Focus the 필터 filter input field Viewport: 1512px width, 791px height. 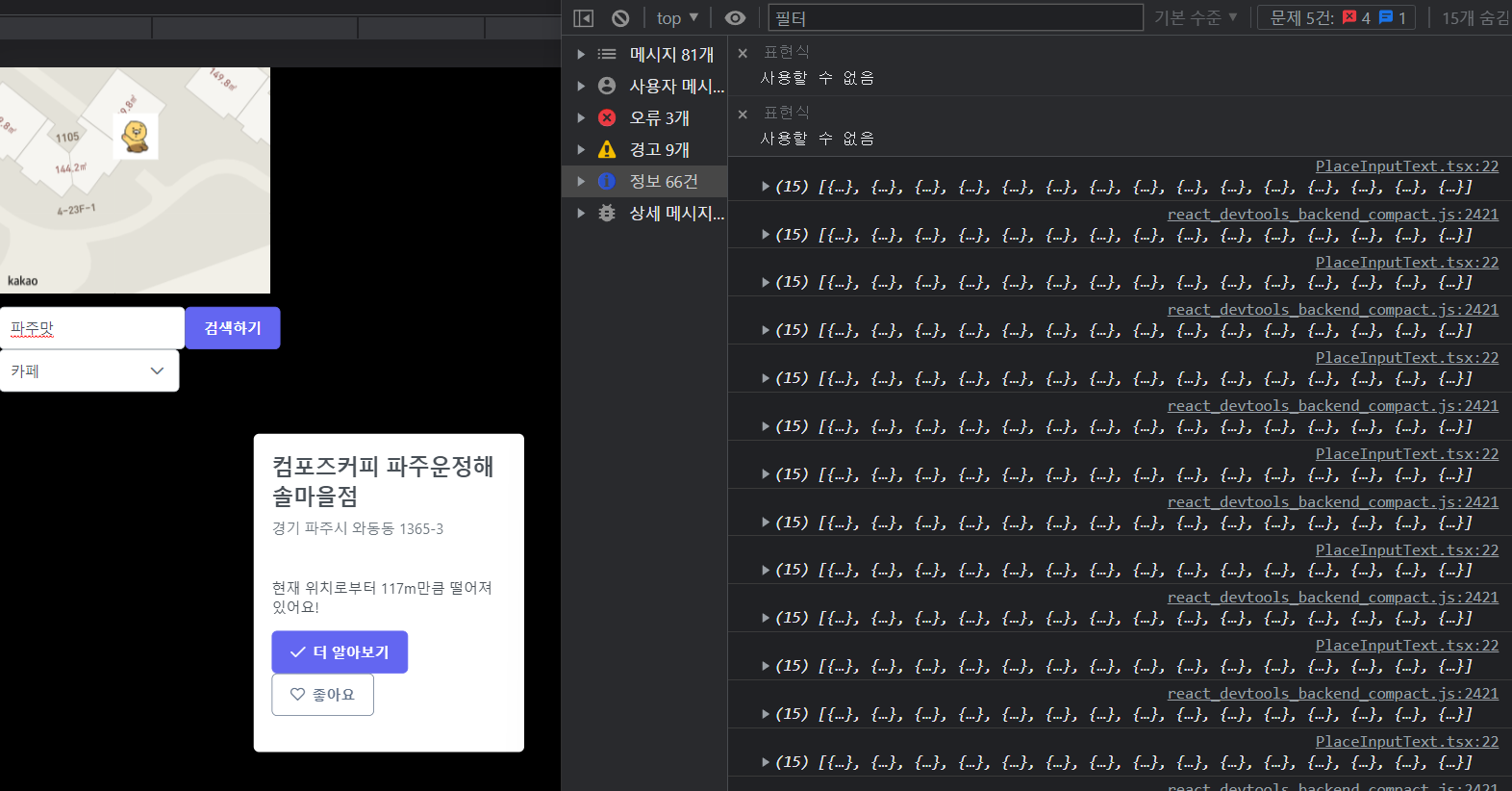(955, 18)
